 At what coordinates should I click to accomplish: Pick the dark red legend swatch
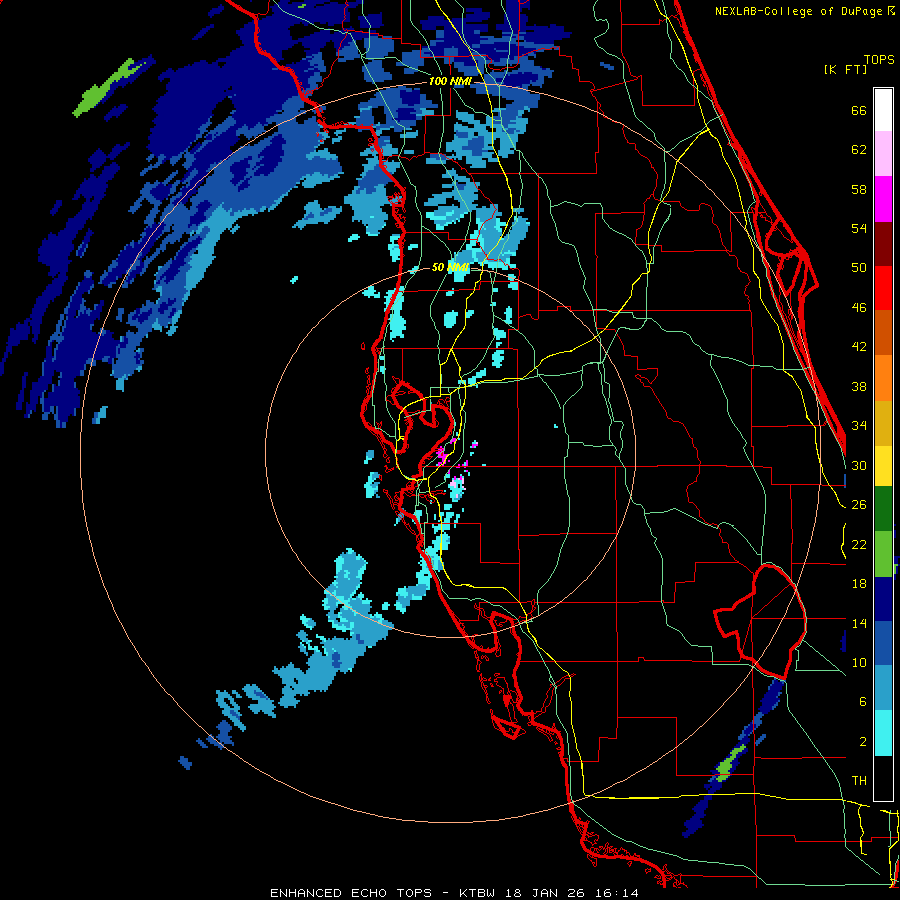click(883, 243)
